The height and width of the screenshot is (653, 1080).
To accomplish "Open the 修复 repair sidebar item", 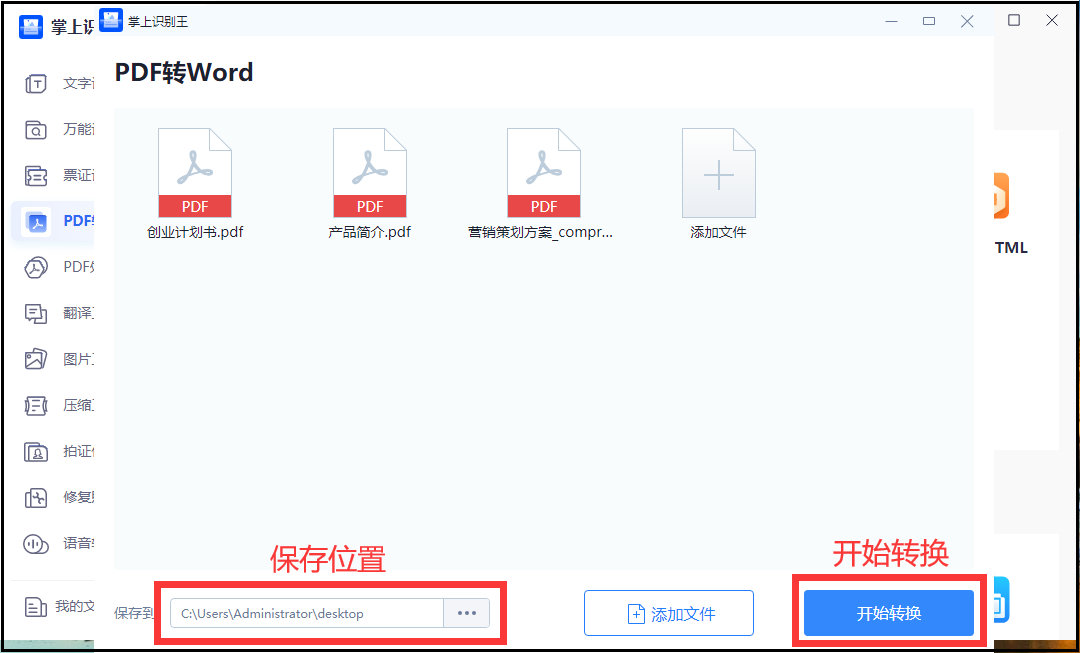I will click(x=59, y=497).
